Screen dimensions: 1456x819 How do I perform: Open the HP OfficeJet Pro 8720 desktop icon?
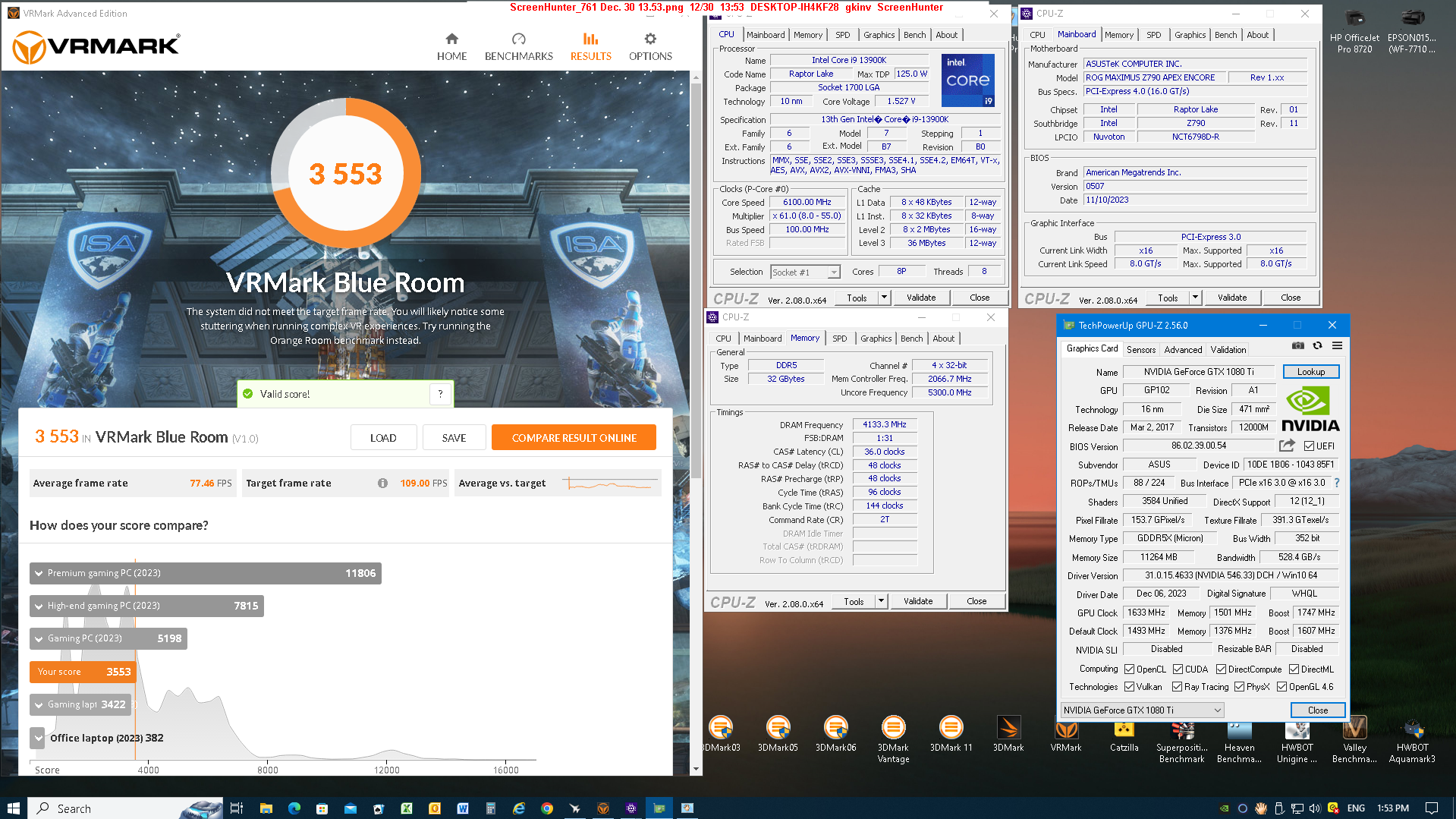[1354, 32]
